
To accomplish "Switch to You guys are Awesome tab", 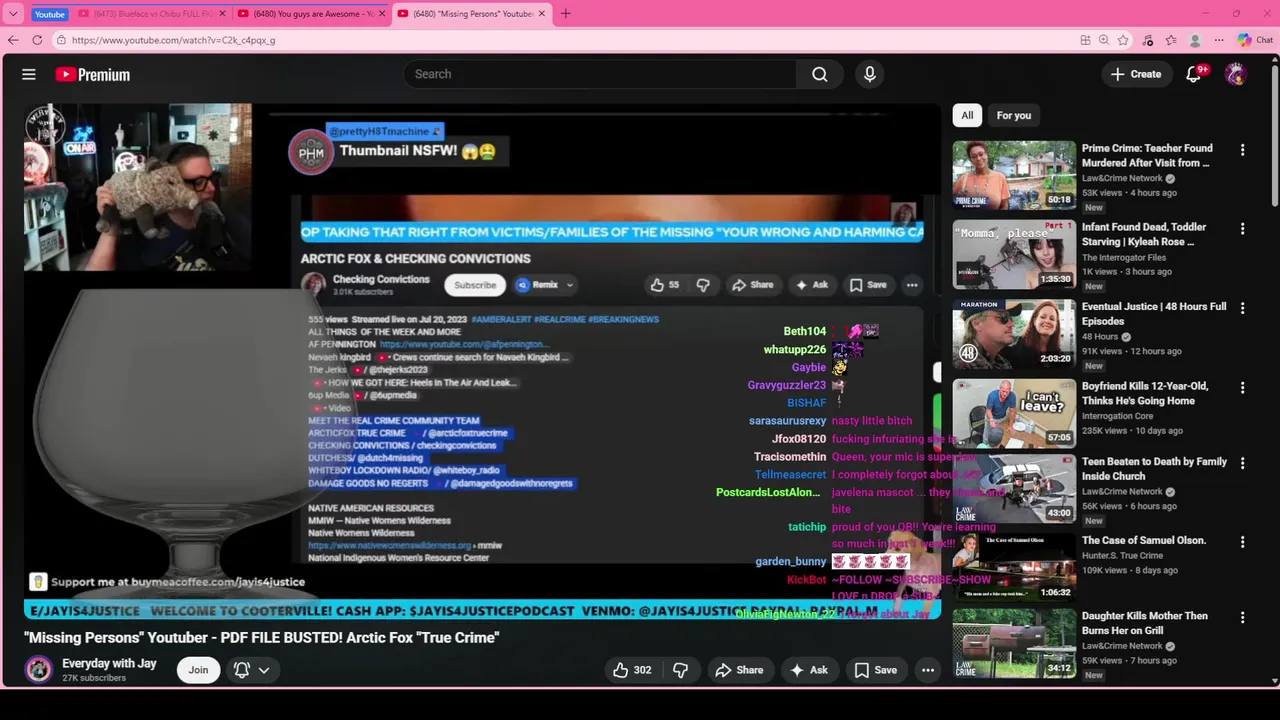I will [x=313, y=14].
